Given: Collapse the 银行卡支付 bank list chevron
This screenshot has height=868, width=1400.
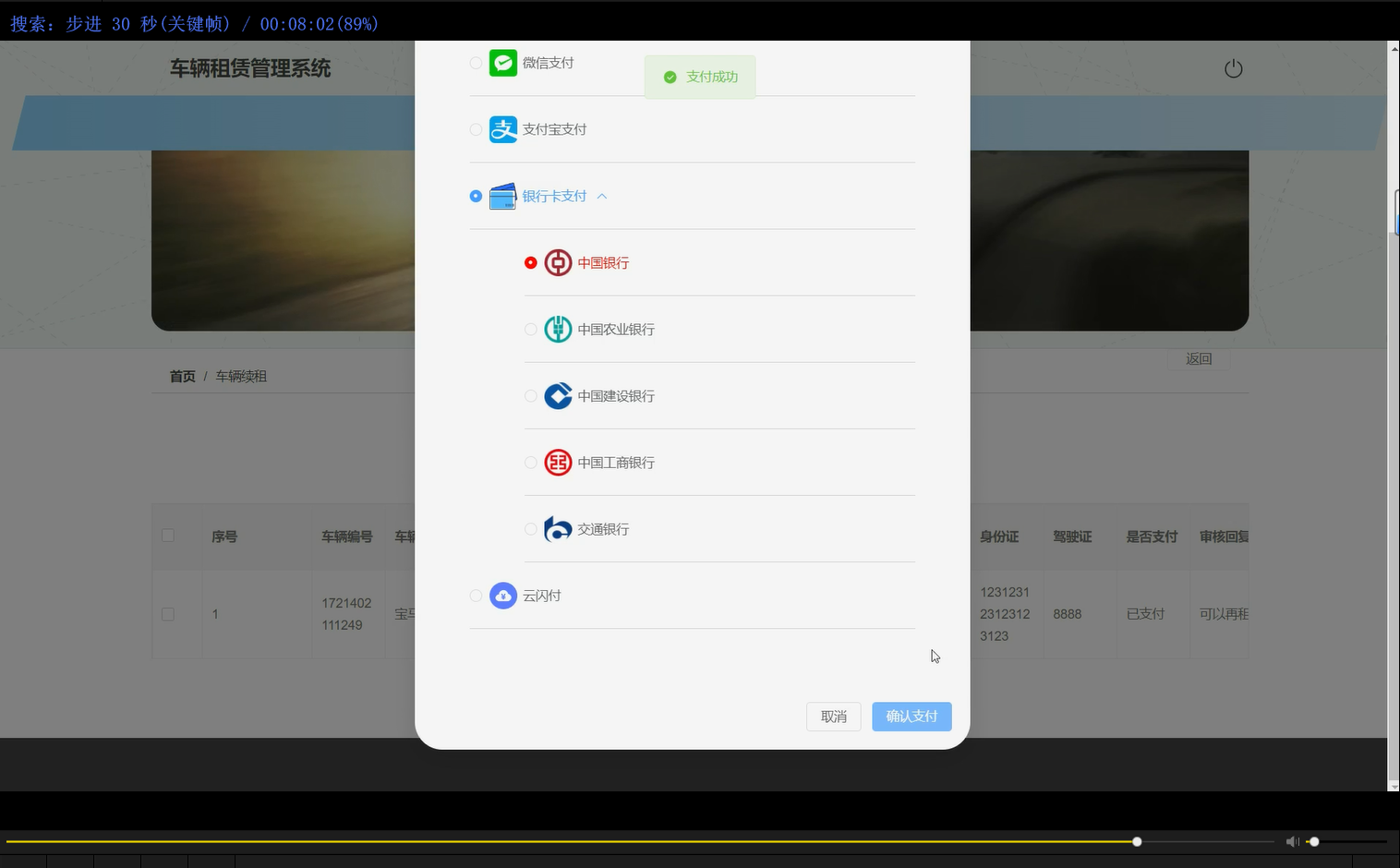Looking at the screenshot, I should 601,196.
